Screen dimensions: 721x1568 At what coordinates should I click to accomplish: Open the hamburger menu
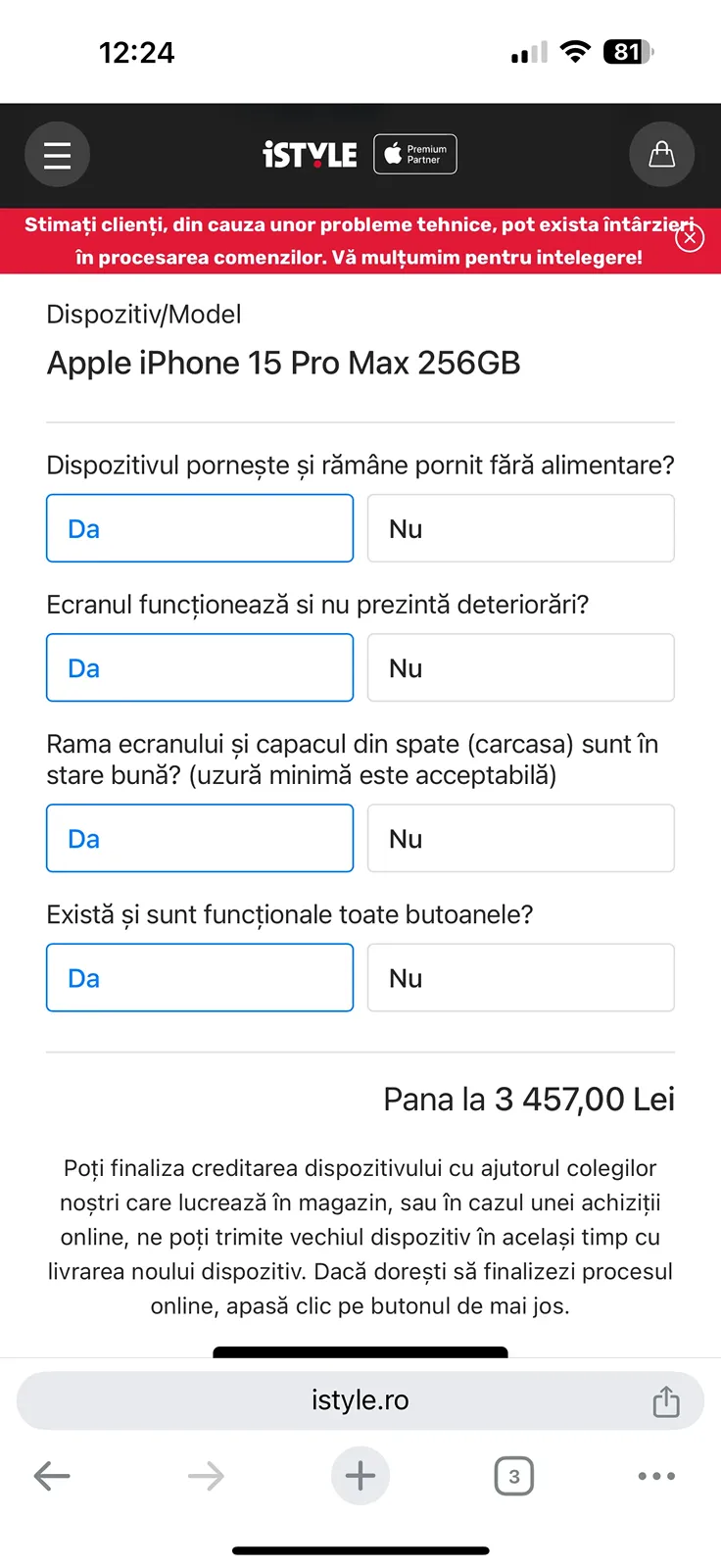(57, 155)
